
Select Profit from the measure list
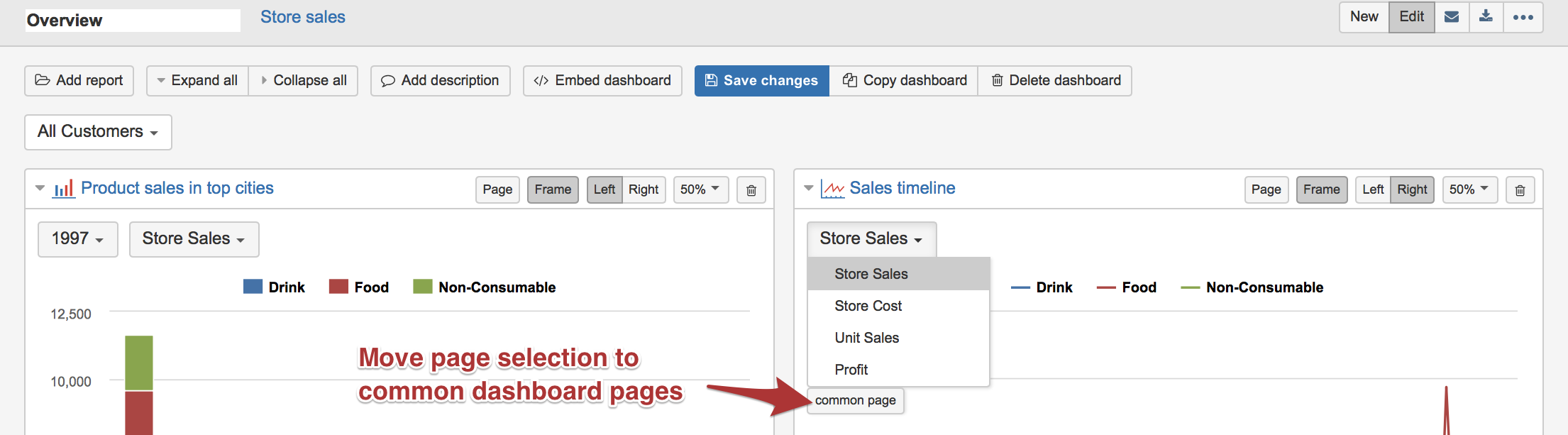click(x=898, y=370)
